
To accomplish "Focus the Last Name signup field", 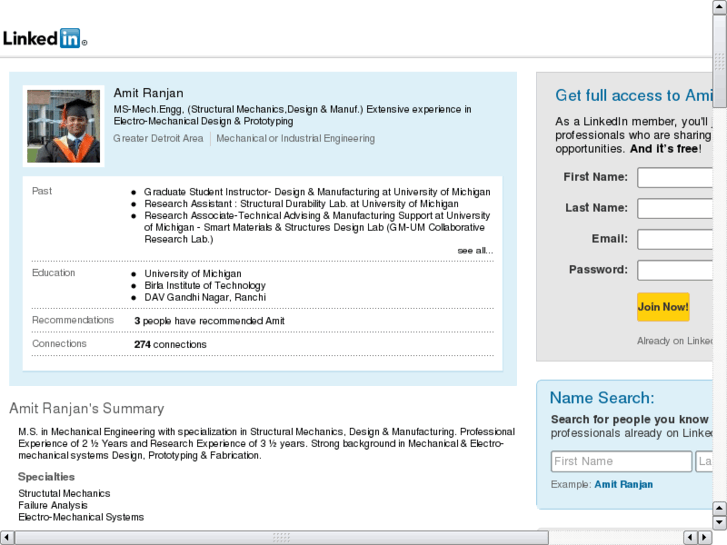I will 675,208.
